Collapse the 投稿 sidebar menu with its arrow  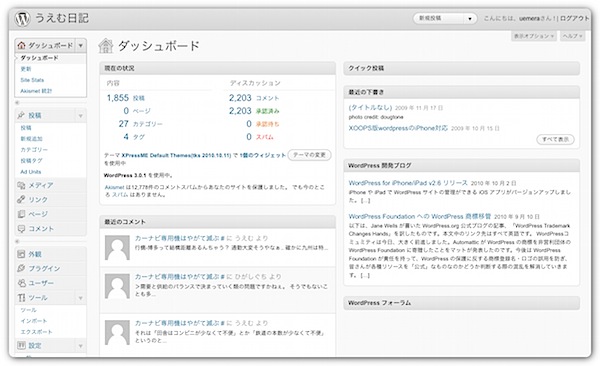point(81,115)
